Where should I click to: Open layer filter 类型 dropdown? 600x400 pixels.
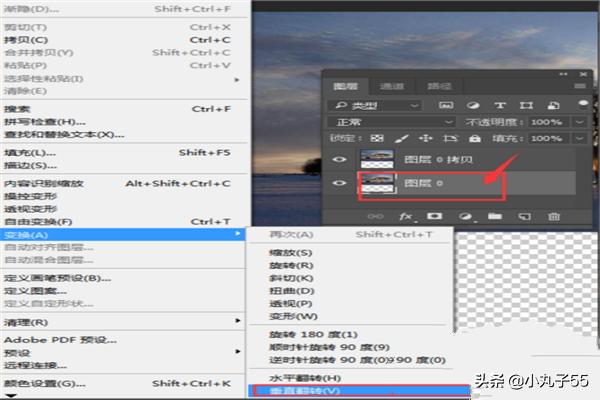tap(375, 105)
